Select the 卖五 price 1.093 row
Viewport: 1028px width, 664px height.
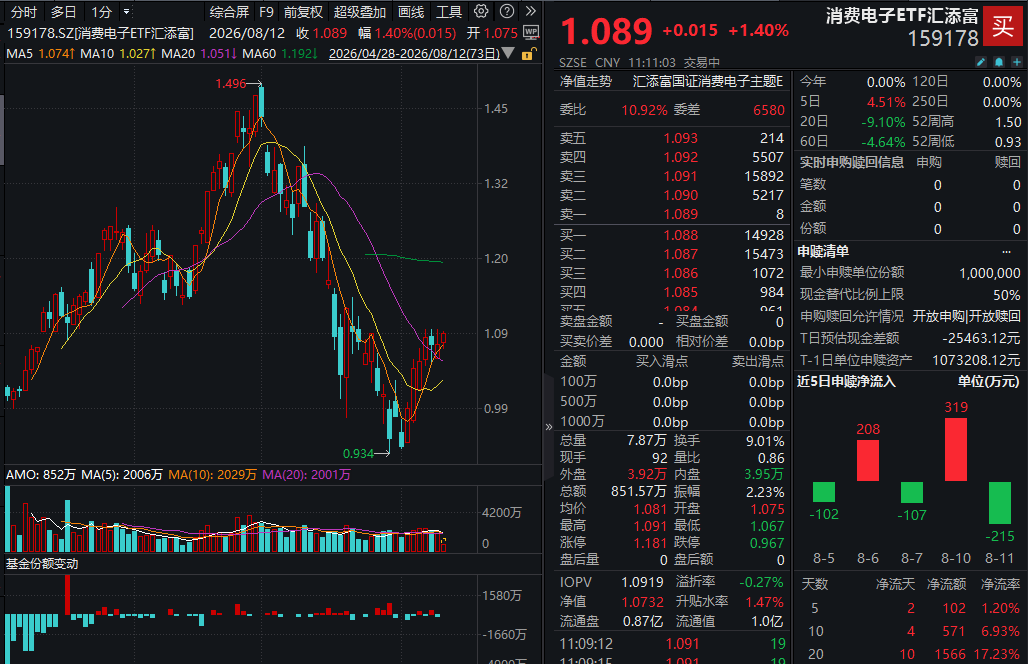pos(672,138)
